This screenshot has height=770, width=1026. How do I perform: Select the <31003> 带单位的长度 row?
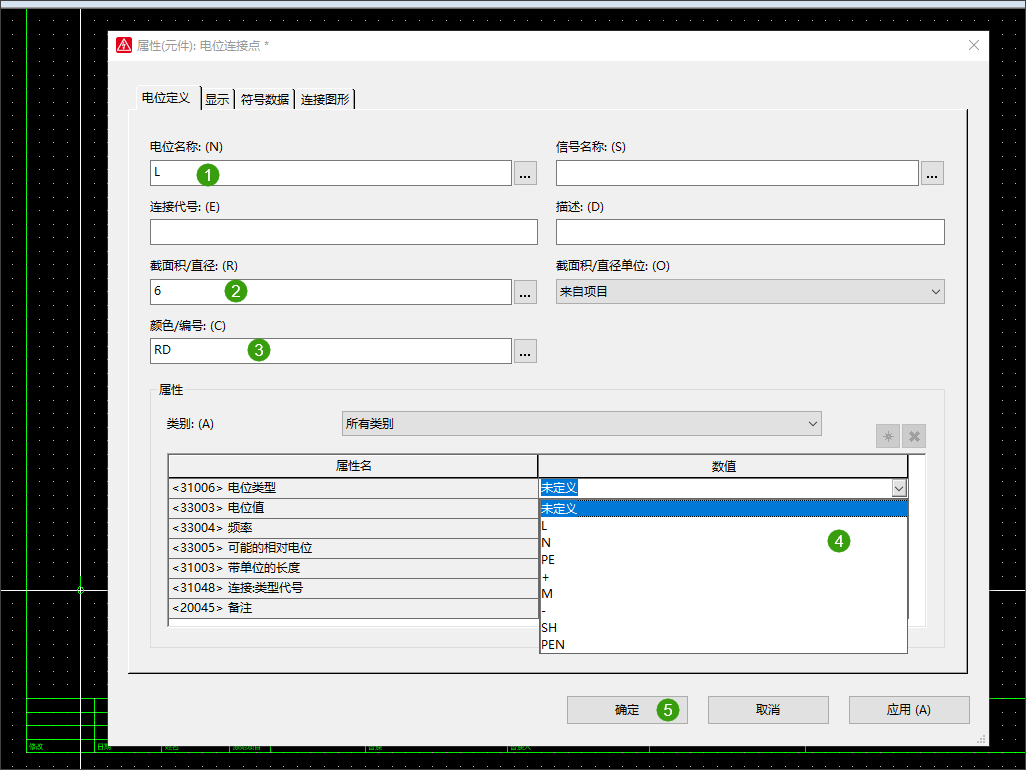coord(353,568)
